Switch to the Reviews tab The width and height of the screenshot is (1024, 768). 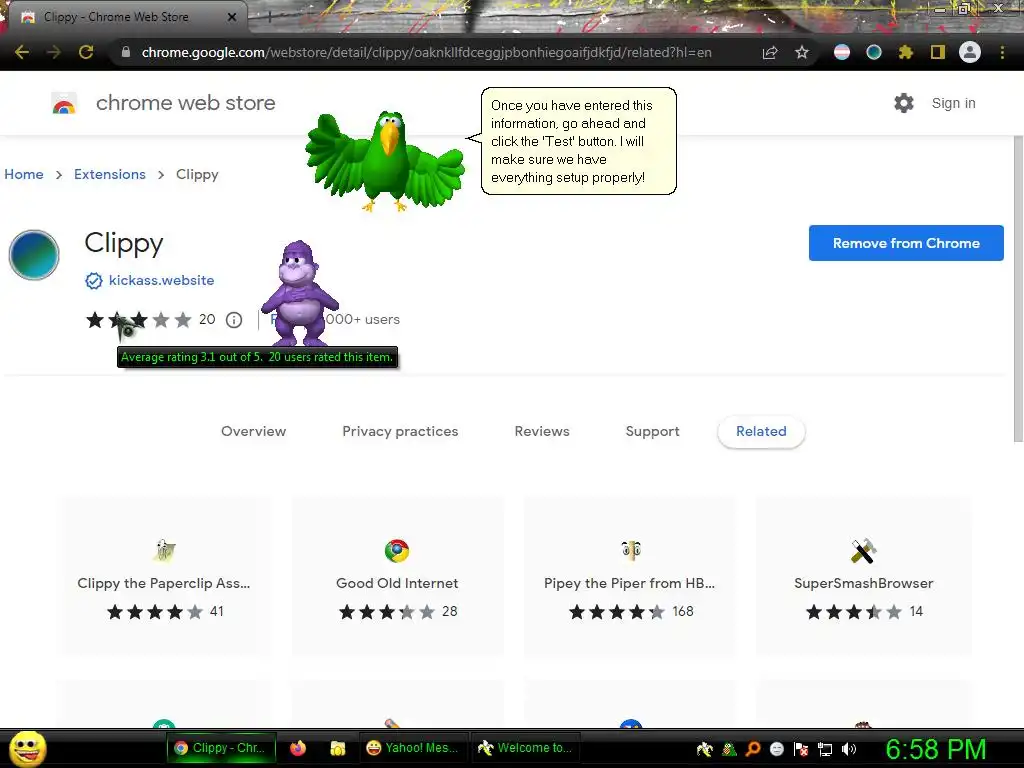pyautogui.click(x=542, y=431)
